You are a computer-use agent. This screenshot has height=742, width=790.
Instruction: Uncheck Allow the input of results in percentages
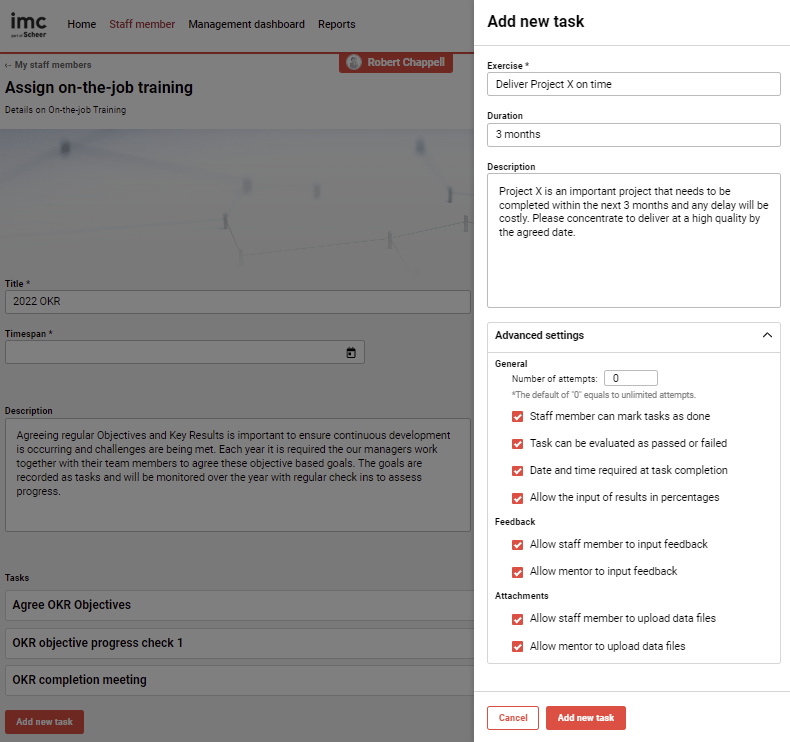tap(517, 498)
